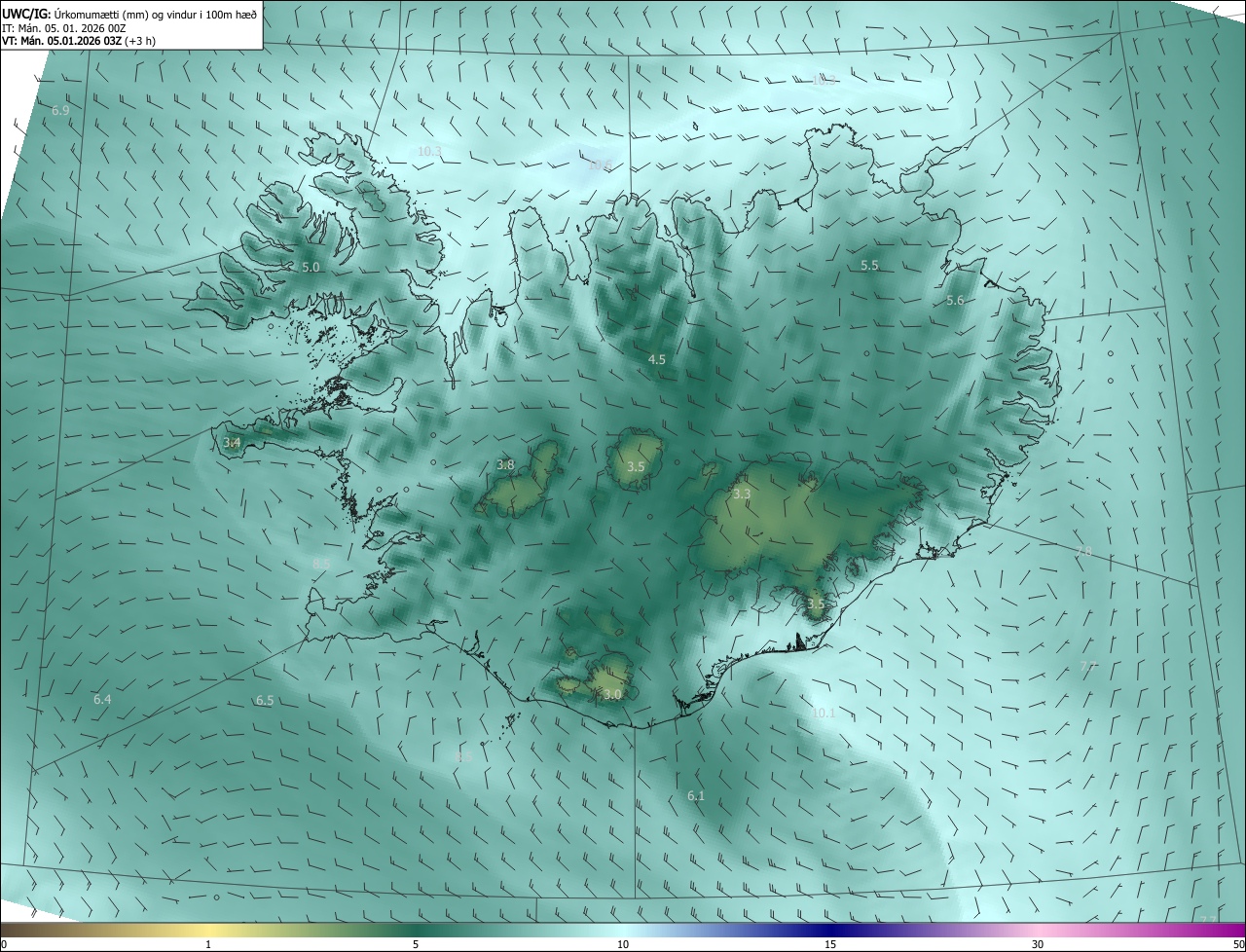1246x952 pixels.
Task: Click the 5.6 value label
Action: click(x=955, y=301)
